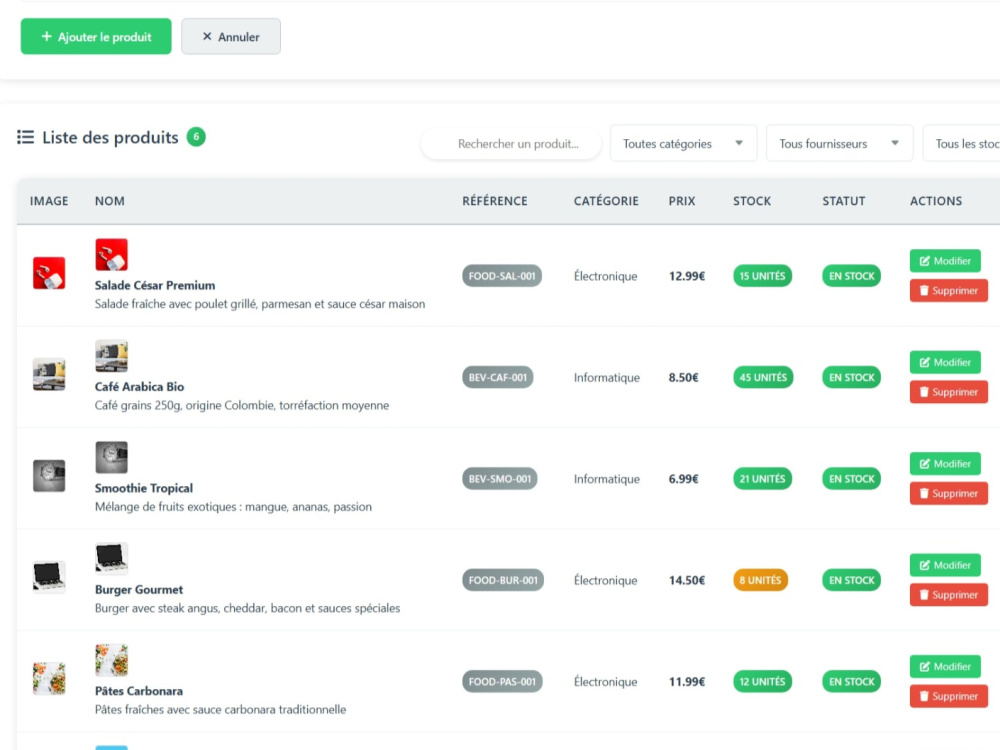Click the Ajouter le produit button
The width and height of the screenshot is (1000, 750).
tap(96, 36)
